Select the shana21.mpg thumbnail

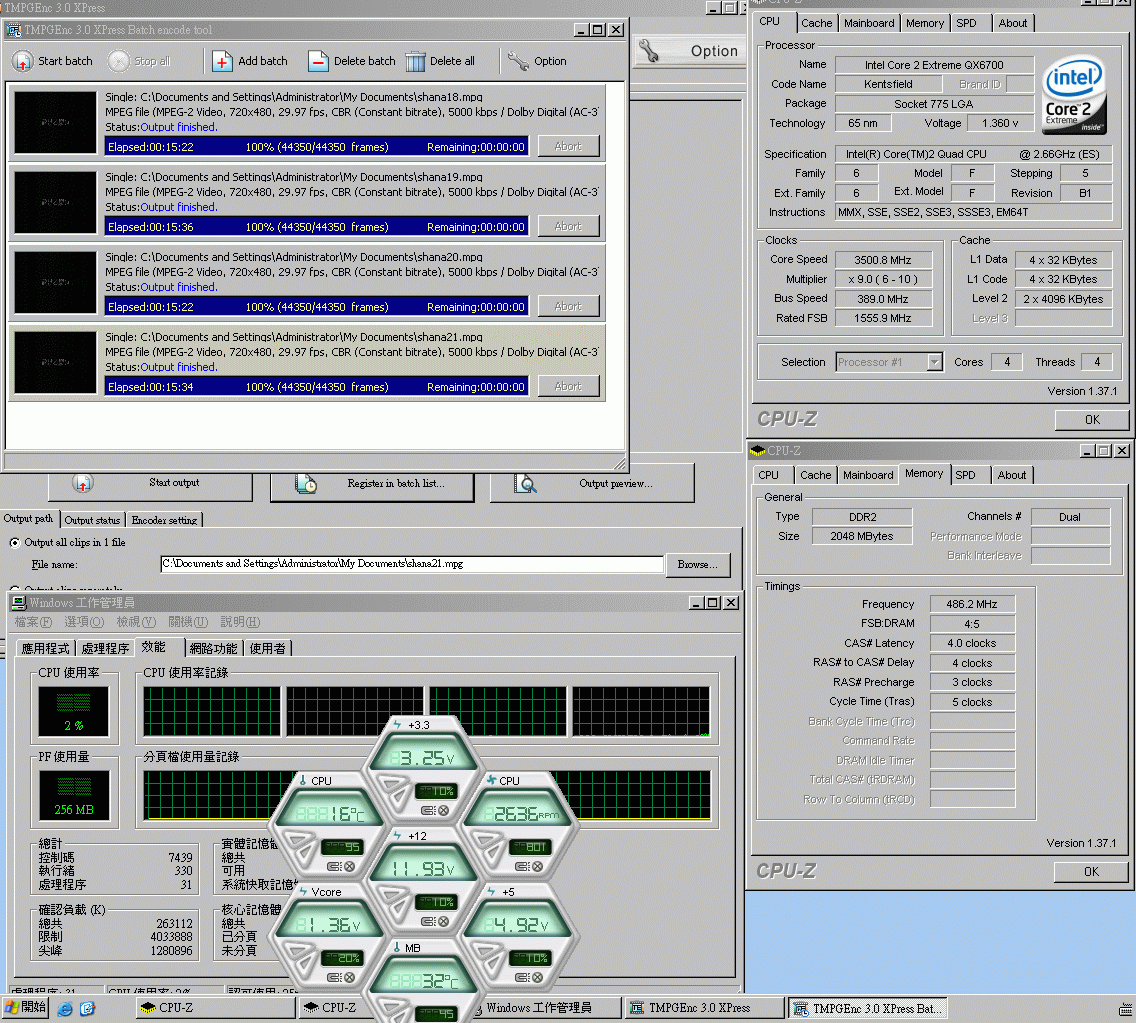(56, 362)
